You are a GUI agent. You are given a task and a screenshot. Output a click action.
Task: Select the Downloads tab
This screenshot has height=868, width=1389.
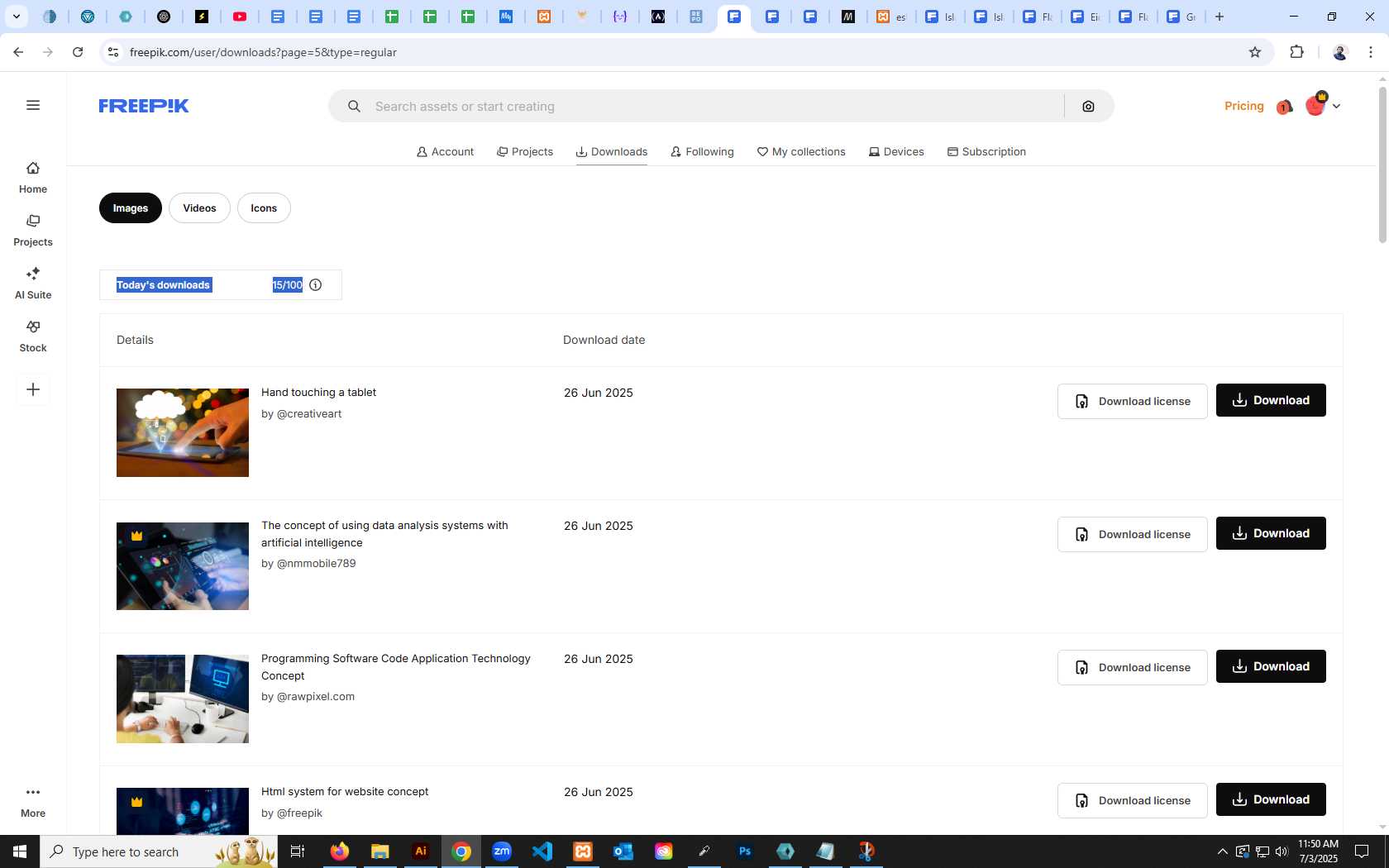(x=612, y=152)
